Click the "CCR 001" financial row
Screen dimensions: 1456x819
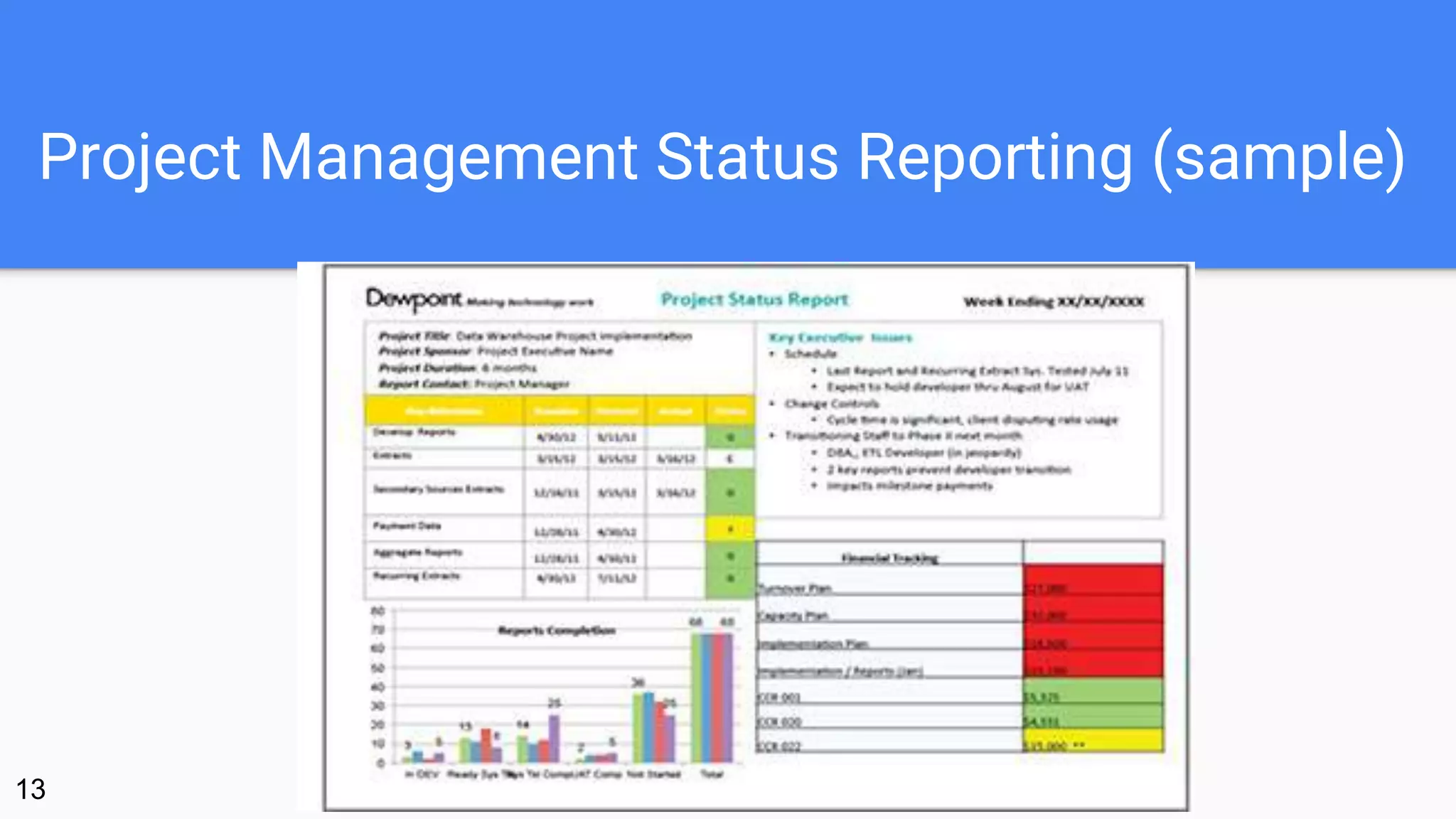tap(960, 692)
